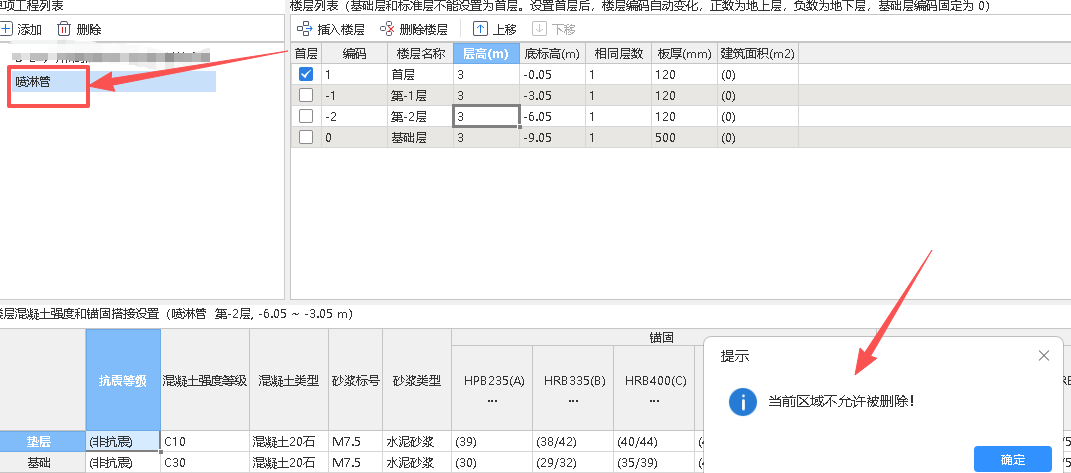Image resolution: width=1071 pixels, height=473 pixels.
Task: Select the 垫层 row header
Action: click(42, 441)
